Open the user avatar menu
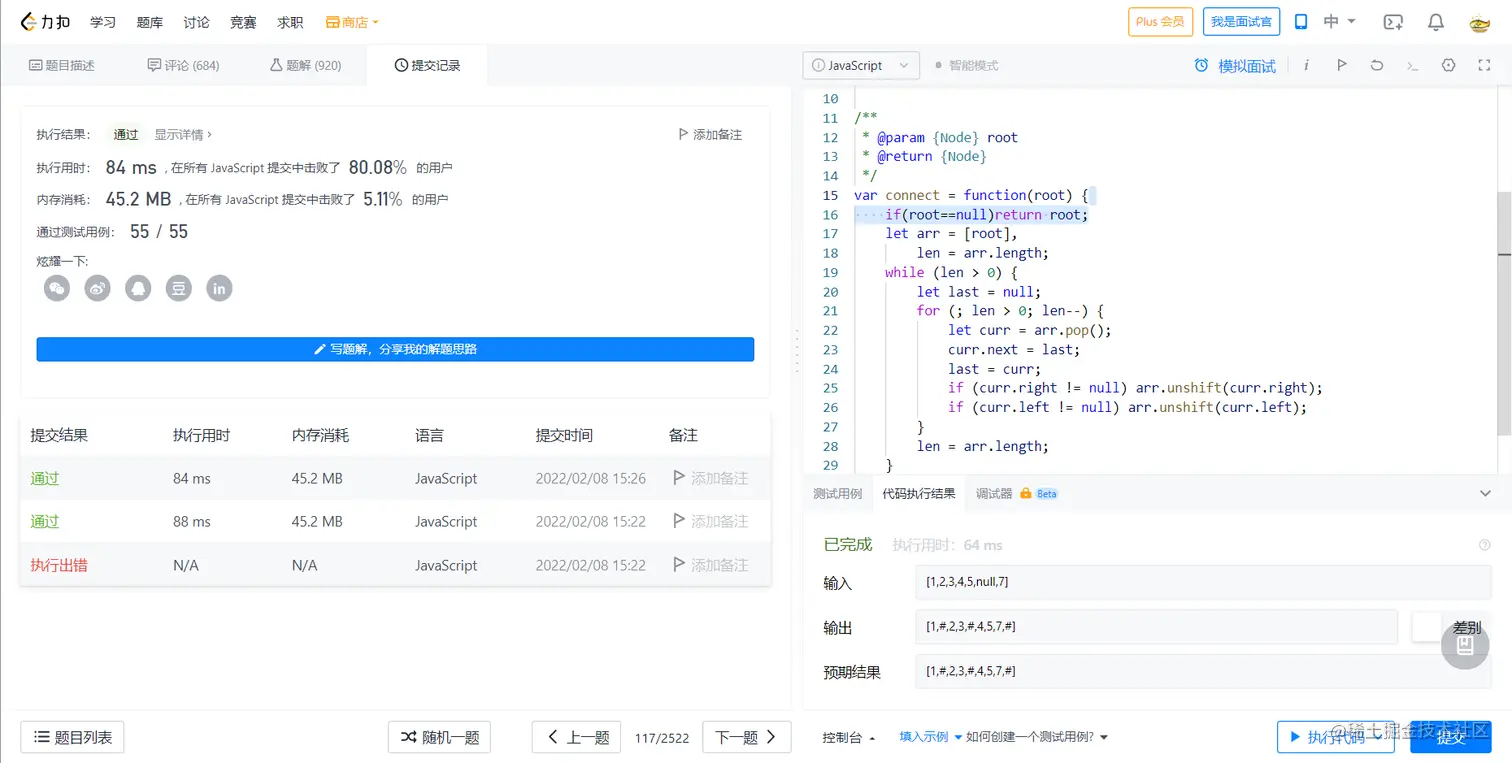The width and height of the screenshot is (1512, 763). tap(1480, 22)
